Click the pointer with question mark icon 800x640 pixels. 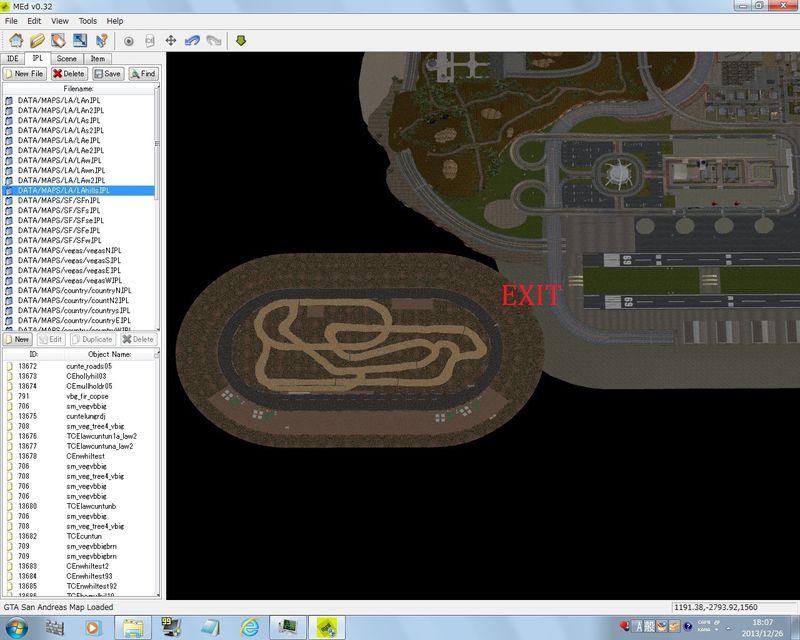click(102, 40)
